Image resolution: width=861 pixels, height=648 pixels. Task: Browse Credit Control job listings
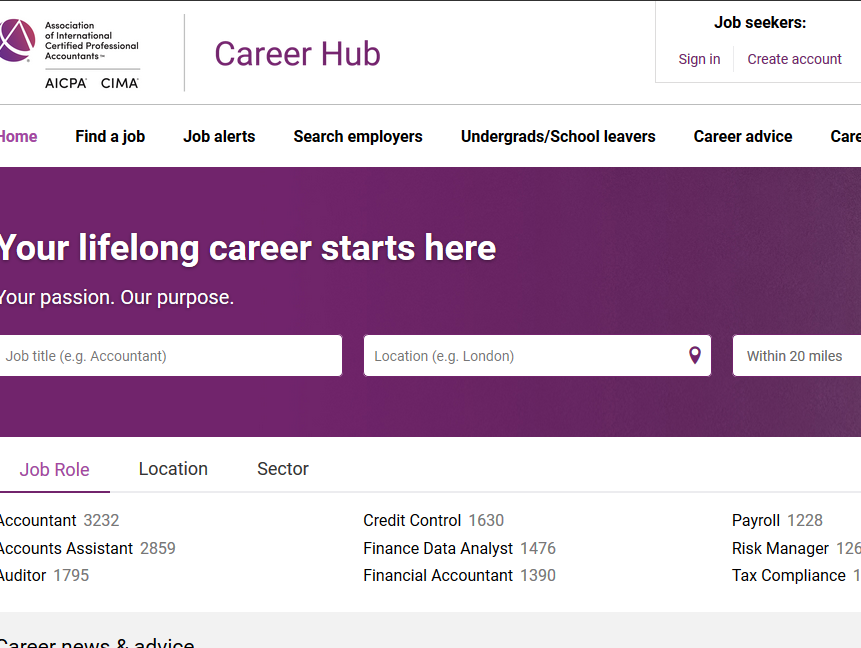[412, 521]
